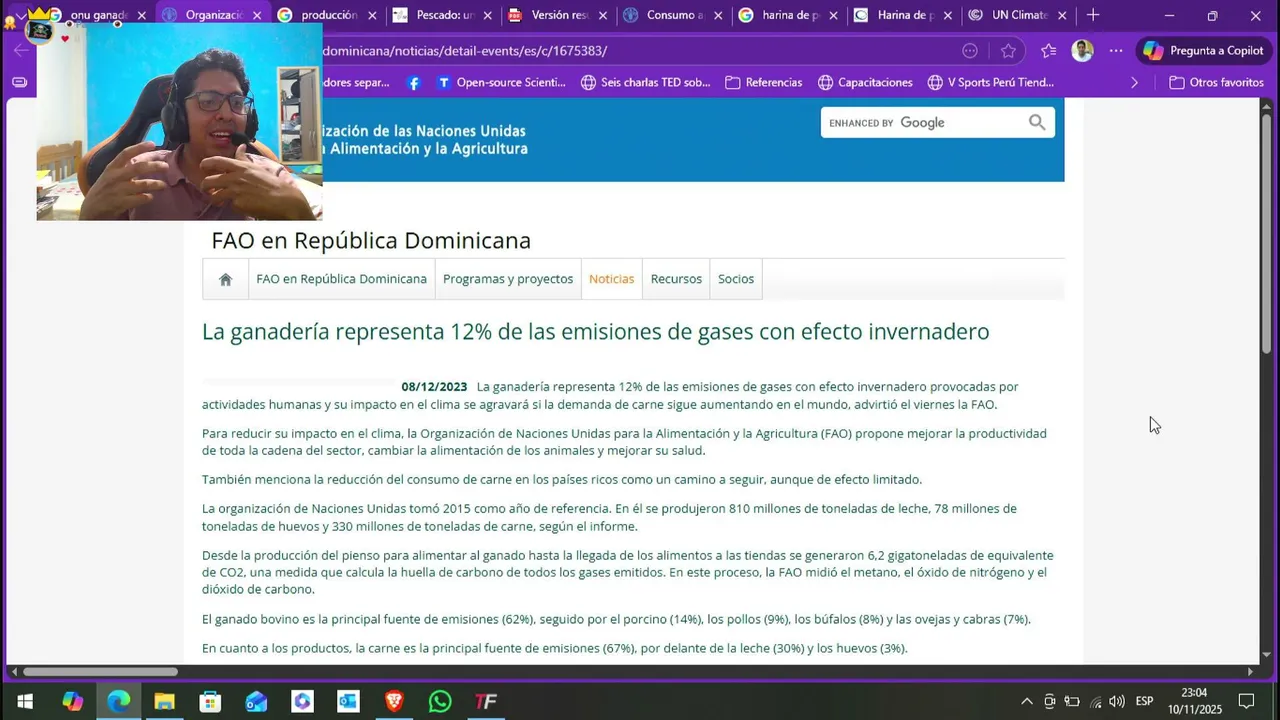
Task: Open the Capacitaciones bookmark
Action: (x=865, y=83)
